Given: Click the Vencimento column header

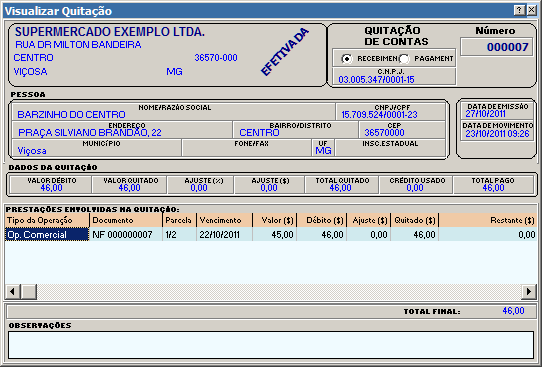Looking at the screenshot, I should point(225,220).
